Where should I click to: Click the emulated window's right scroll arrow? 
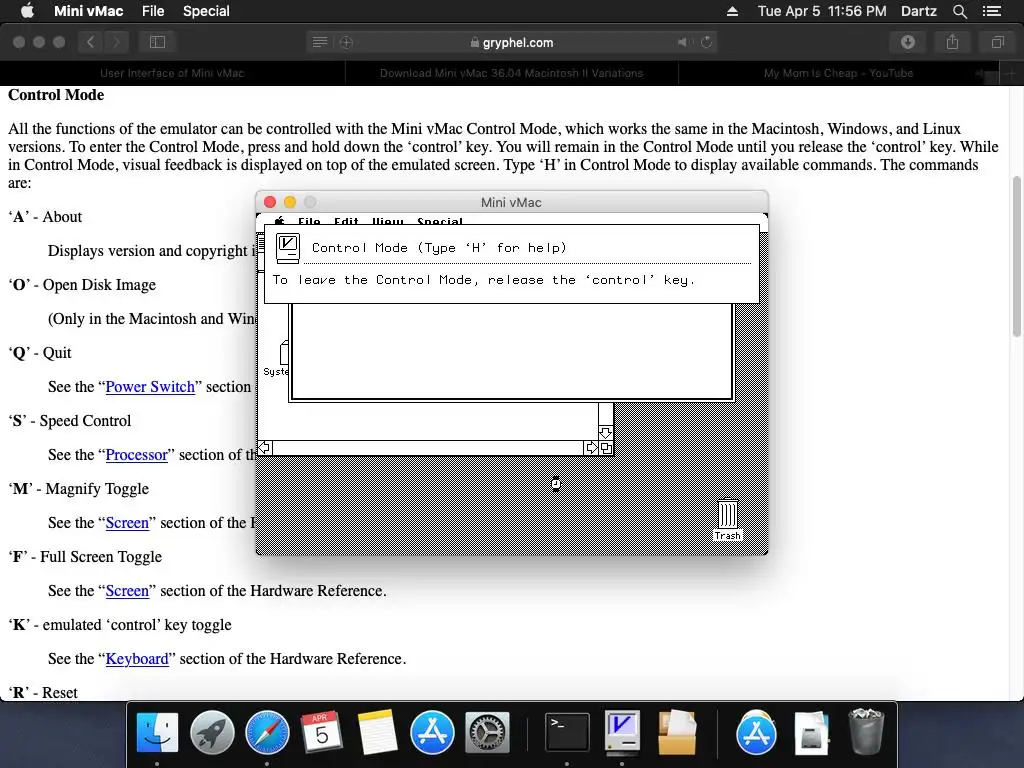pos(591,447)
